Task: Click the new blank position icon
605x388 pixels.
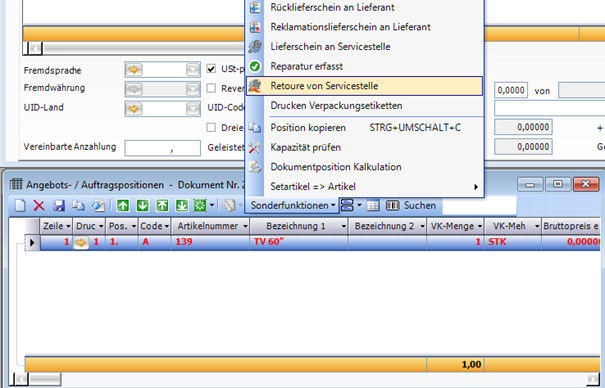Action: pyautogui.click(x=20, y=206)
